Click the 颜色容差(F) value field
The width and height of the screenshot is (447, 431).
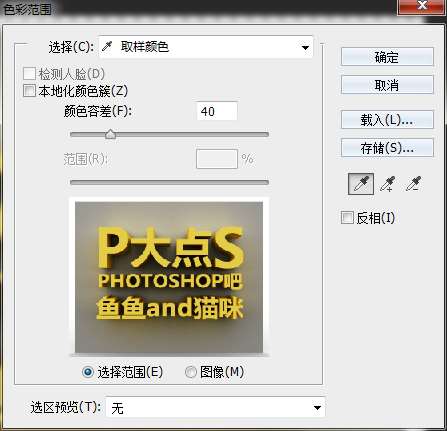(x=217, y=111)
